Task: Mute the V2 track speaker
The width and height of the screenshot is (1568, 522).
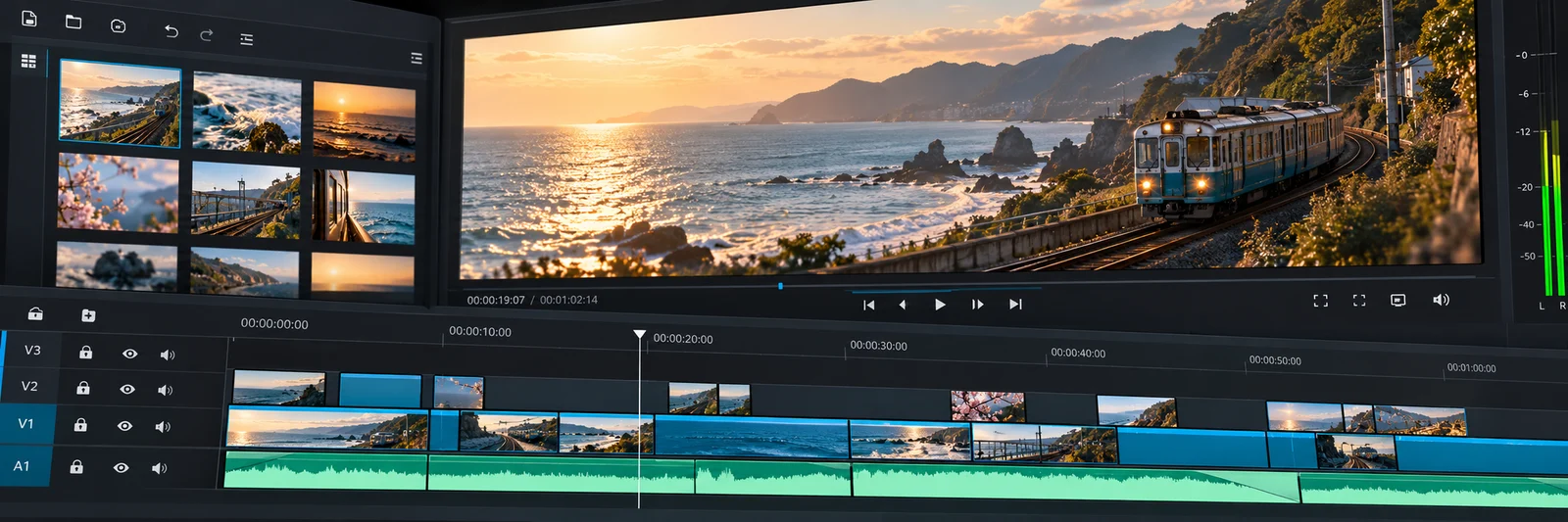Action: (166, 390)
